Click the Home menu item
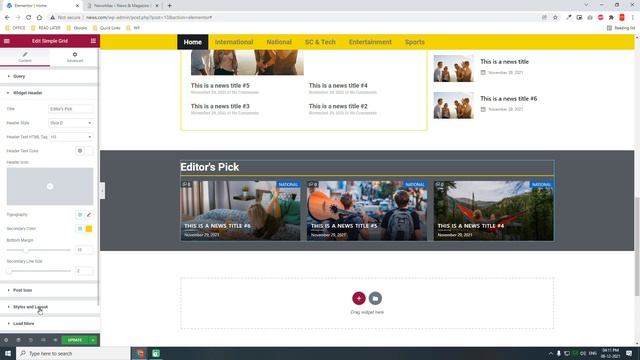 point(193,42)
